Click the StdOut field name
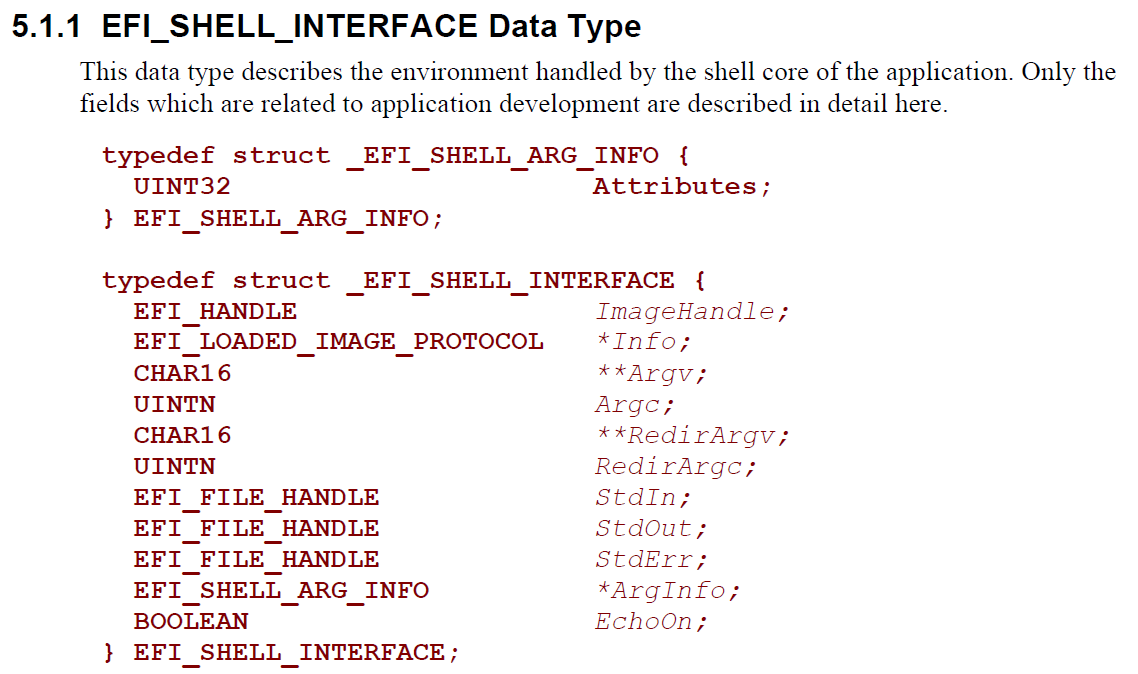Viewport: 1138px width, 674px height. (x=644, y=528)
